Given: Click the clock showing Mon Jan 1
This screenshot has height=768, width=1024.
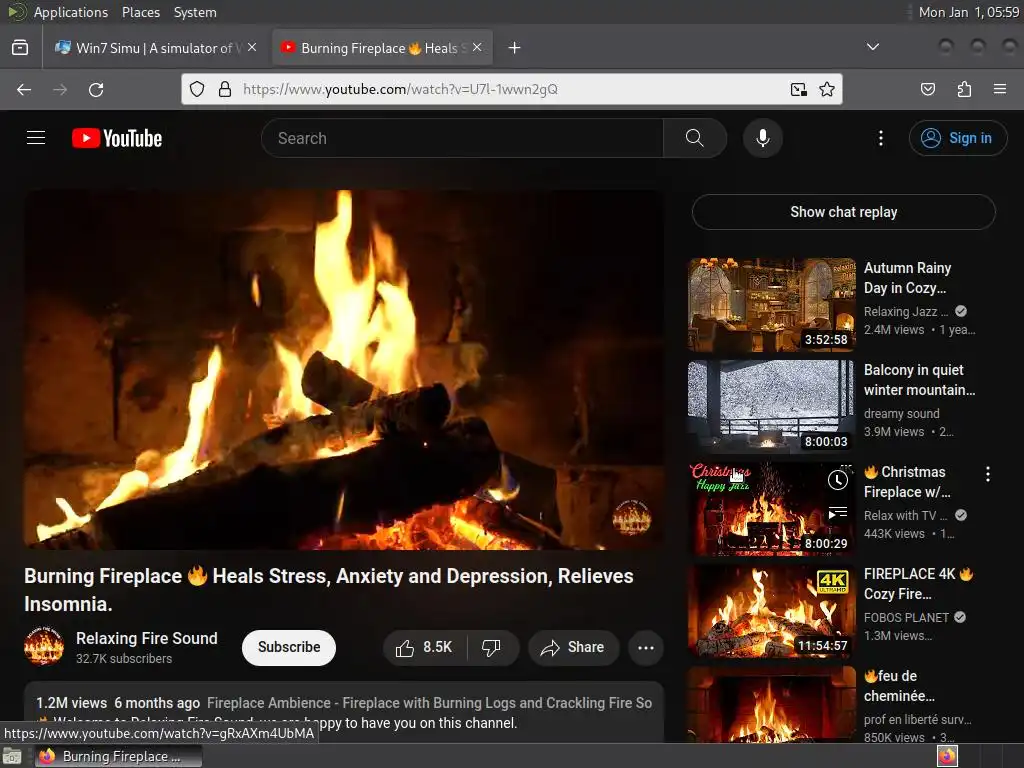Looking at the screenshot, I should coord(968,12).
